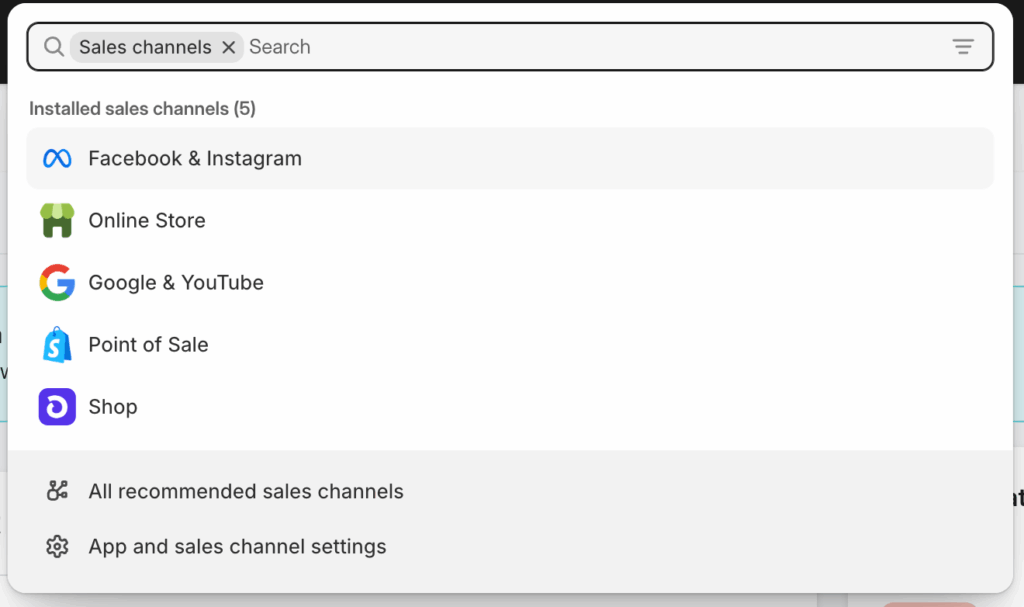Image resolution: width=1024 pixels, height=607 pixels.
Task: Click the magnifying glass search icon
Action: (54, 47)
